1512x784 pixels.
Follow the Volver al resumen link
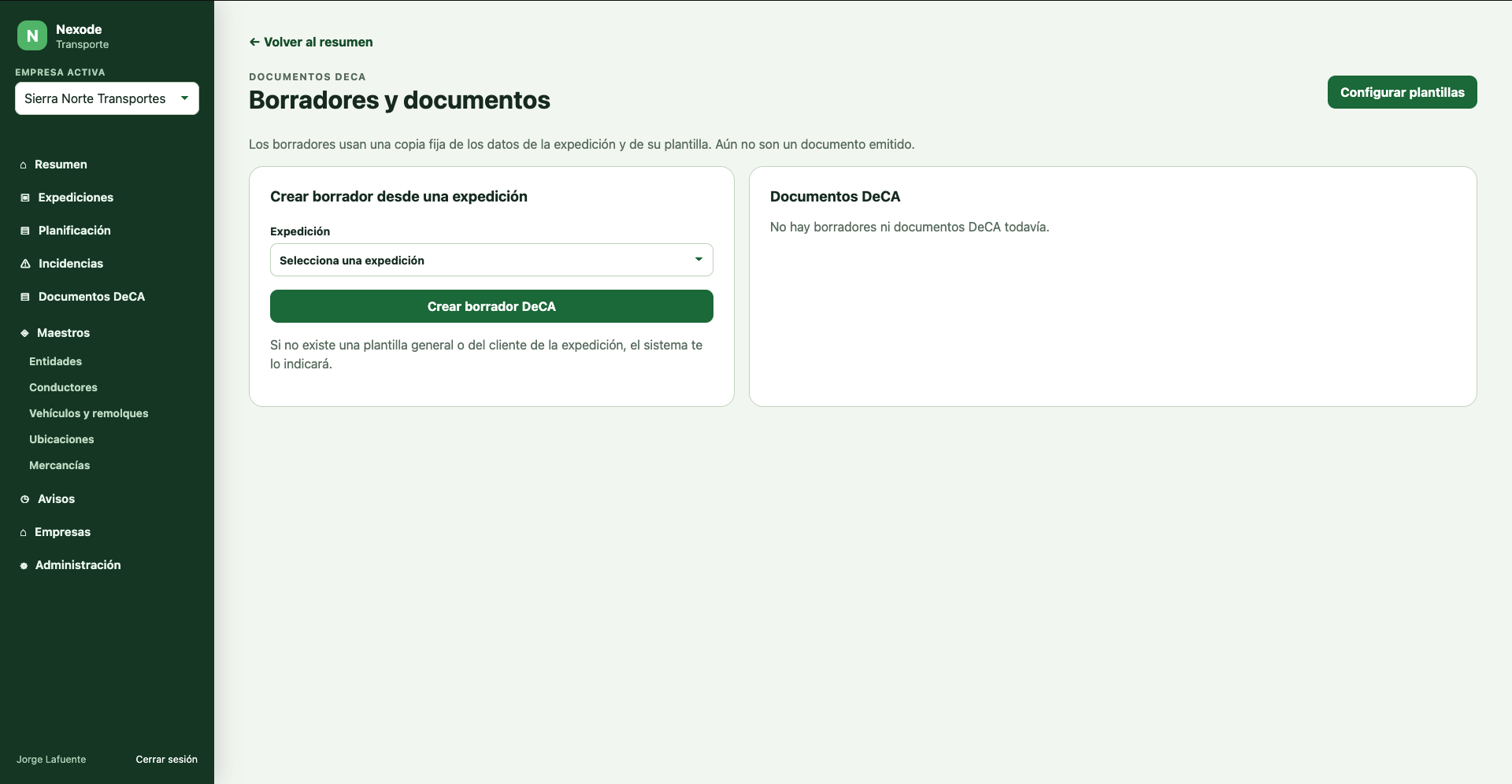(311, 42)
